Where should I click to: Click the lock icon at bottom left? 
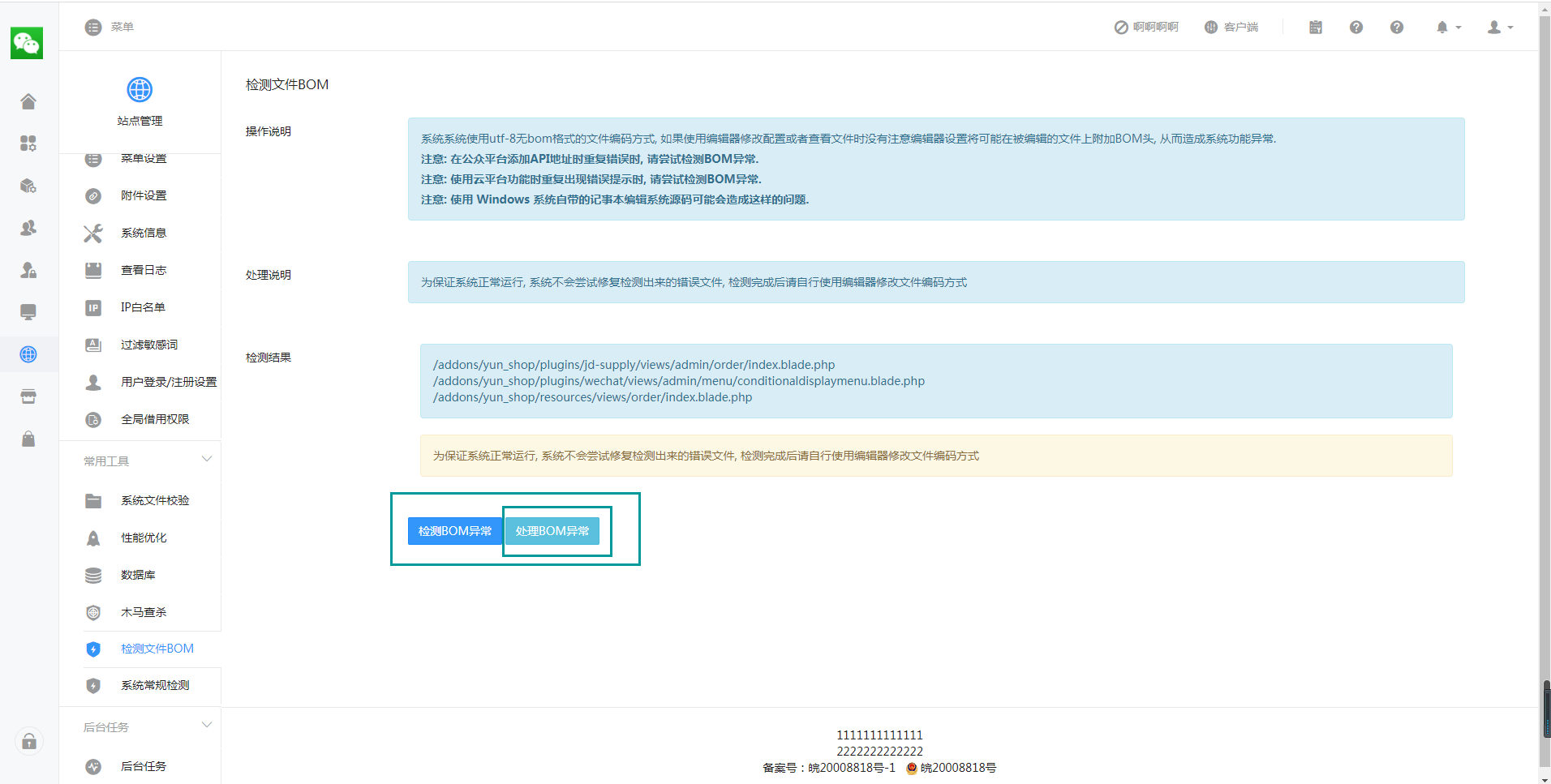(29, 741)
